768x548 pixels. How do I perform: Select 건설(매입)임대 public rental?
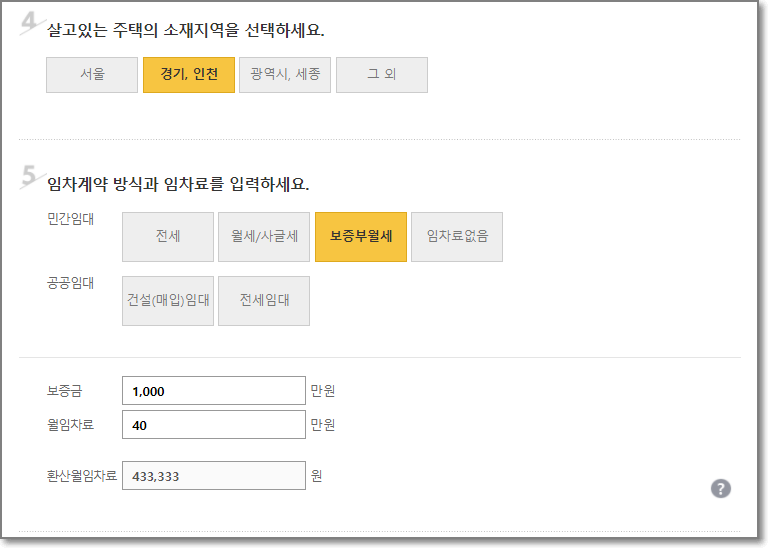coord(168,301)
